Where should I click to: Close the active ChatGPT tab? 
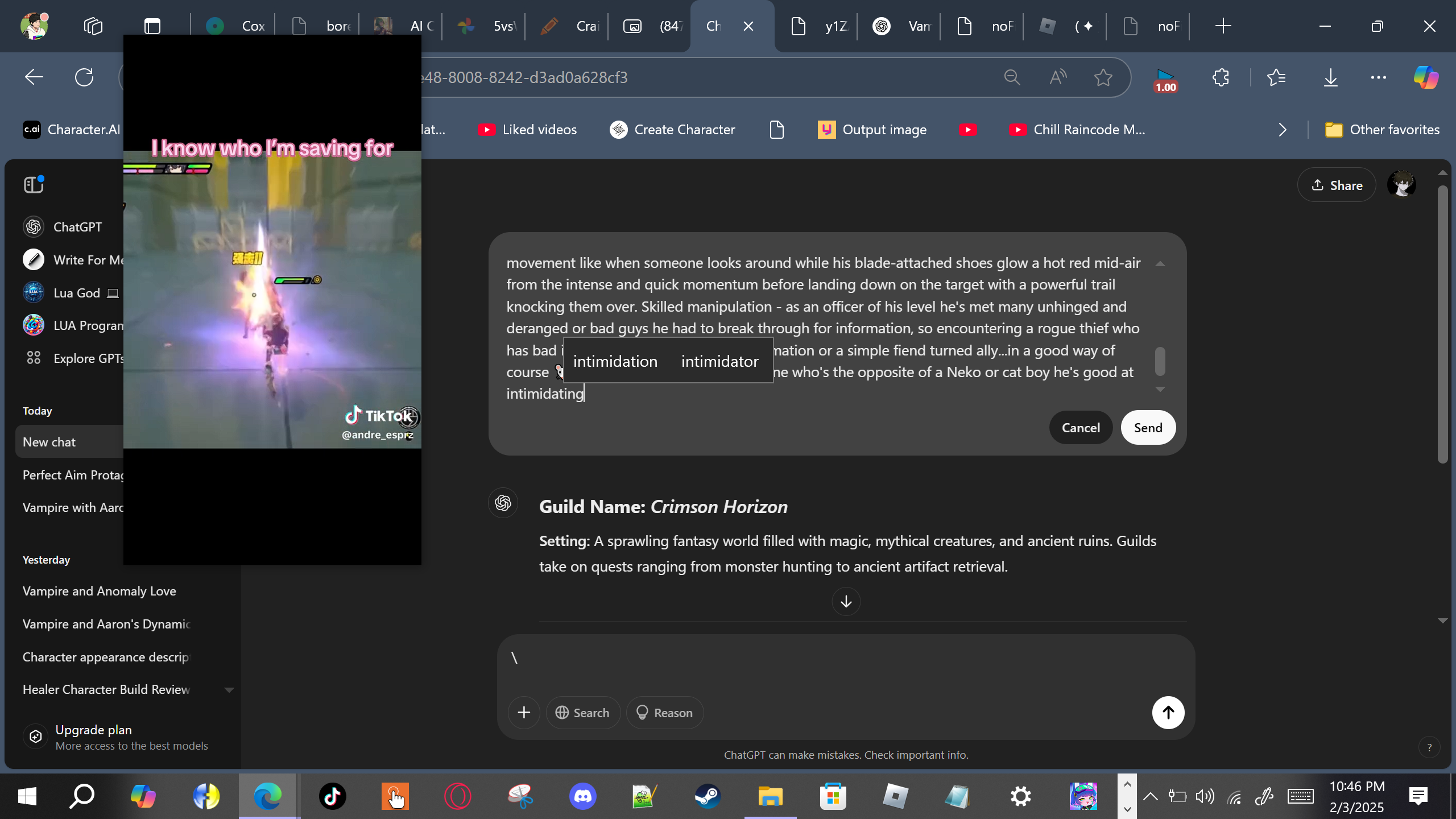click(748, 26)
